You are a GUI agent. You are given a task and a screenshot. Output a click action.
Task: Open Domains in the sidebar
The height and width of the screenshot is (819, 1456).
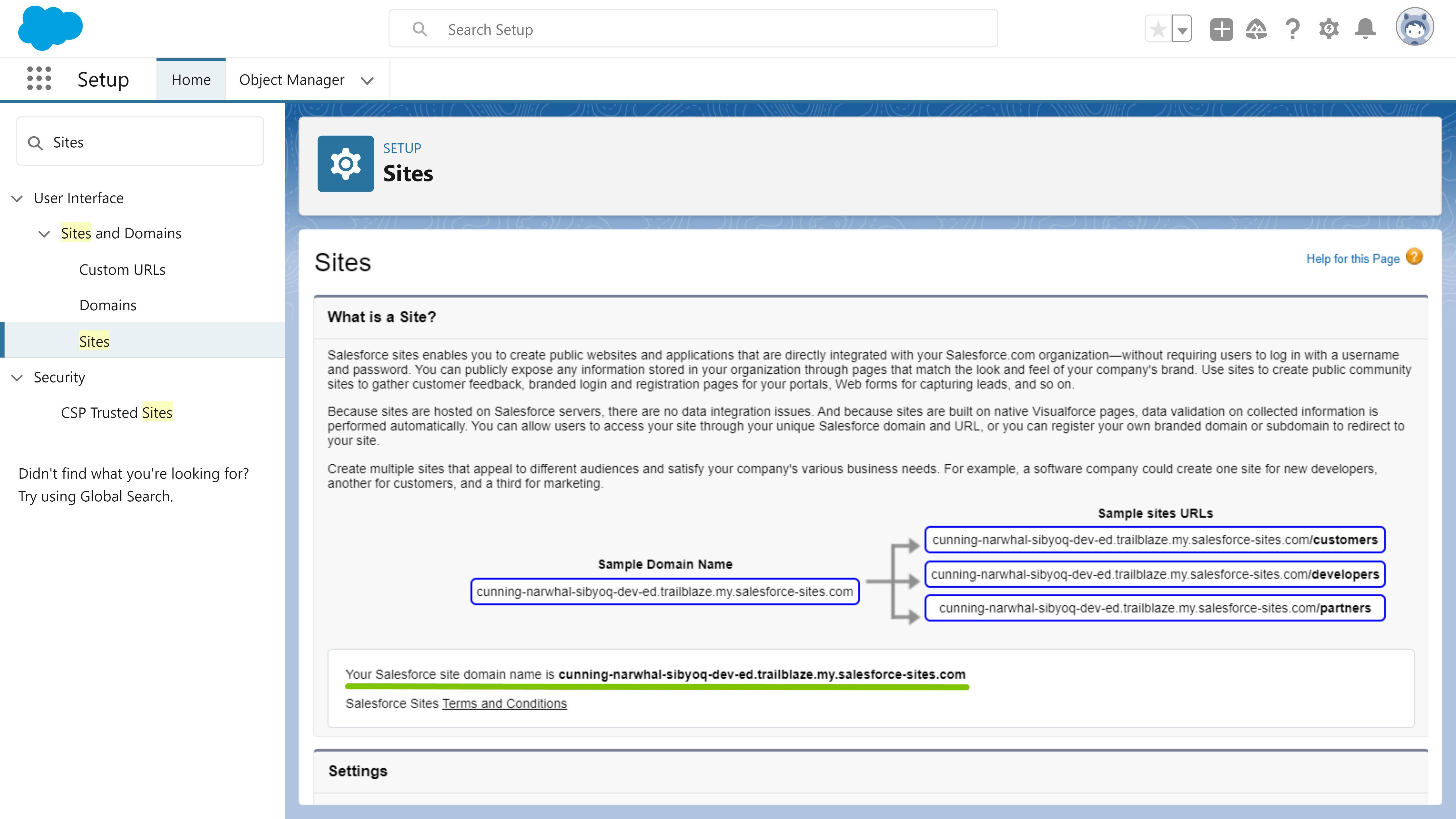pyautogui.click(x=108, y=305)
